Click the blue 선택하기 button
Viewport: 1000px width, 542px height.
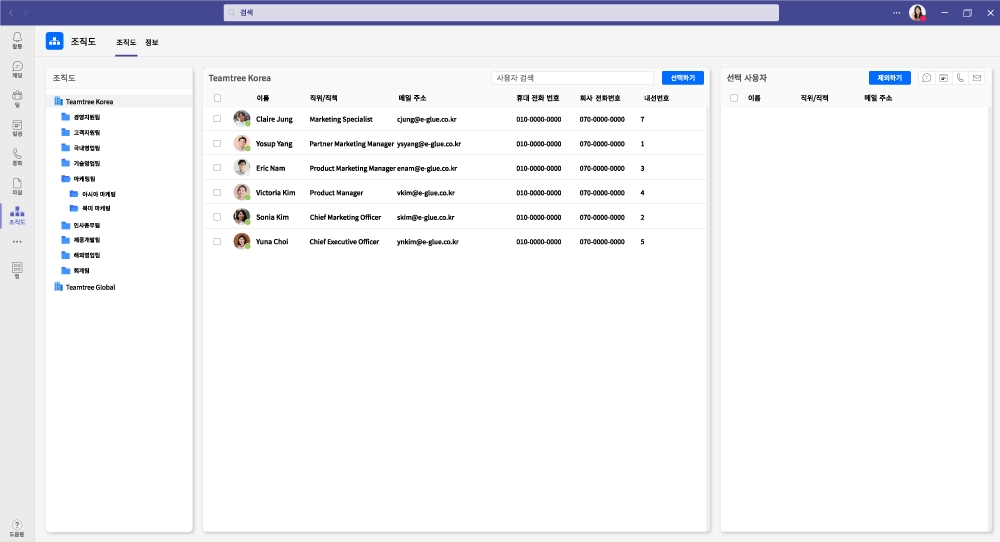pos(683,78)
